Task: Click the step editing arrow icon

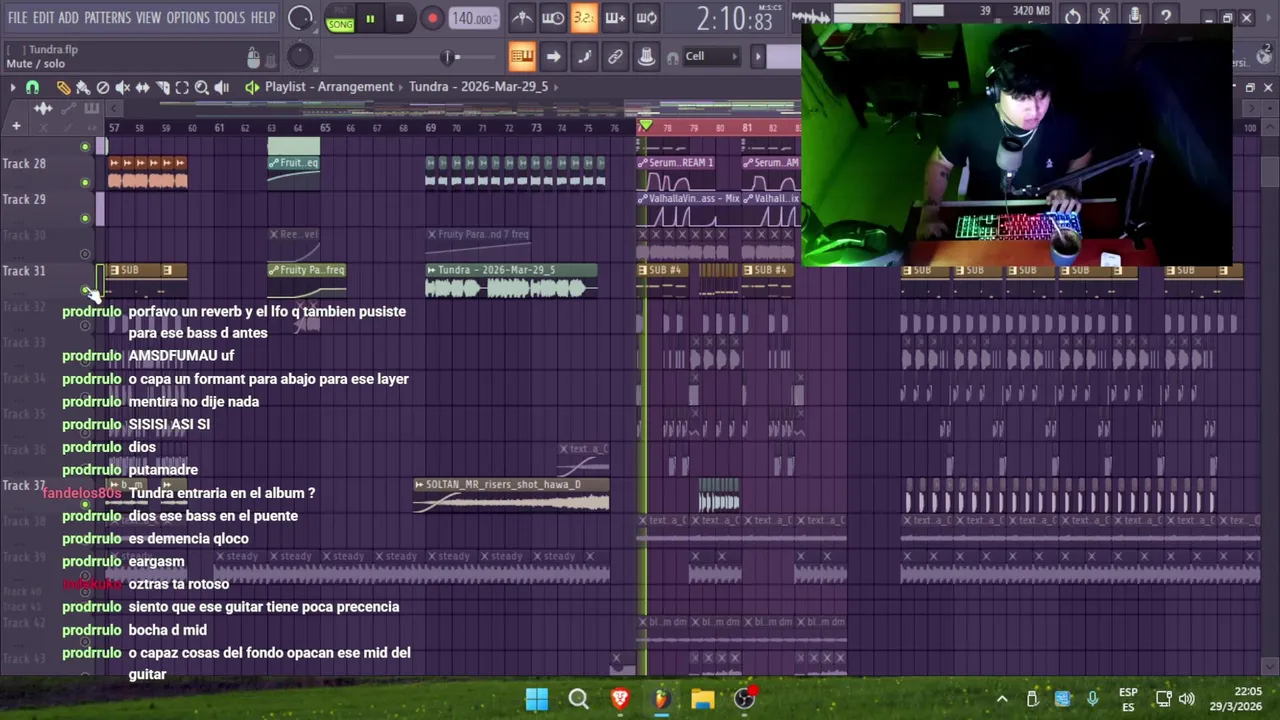Action: pyautogui.click(x=553, y=56)
